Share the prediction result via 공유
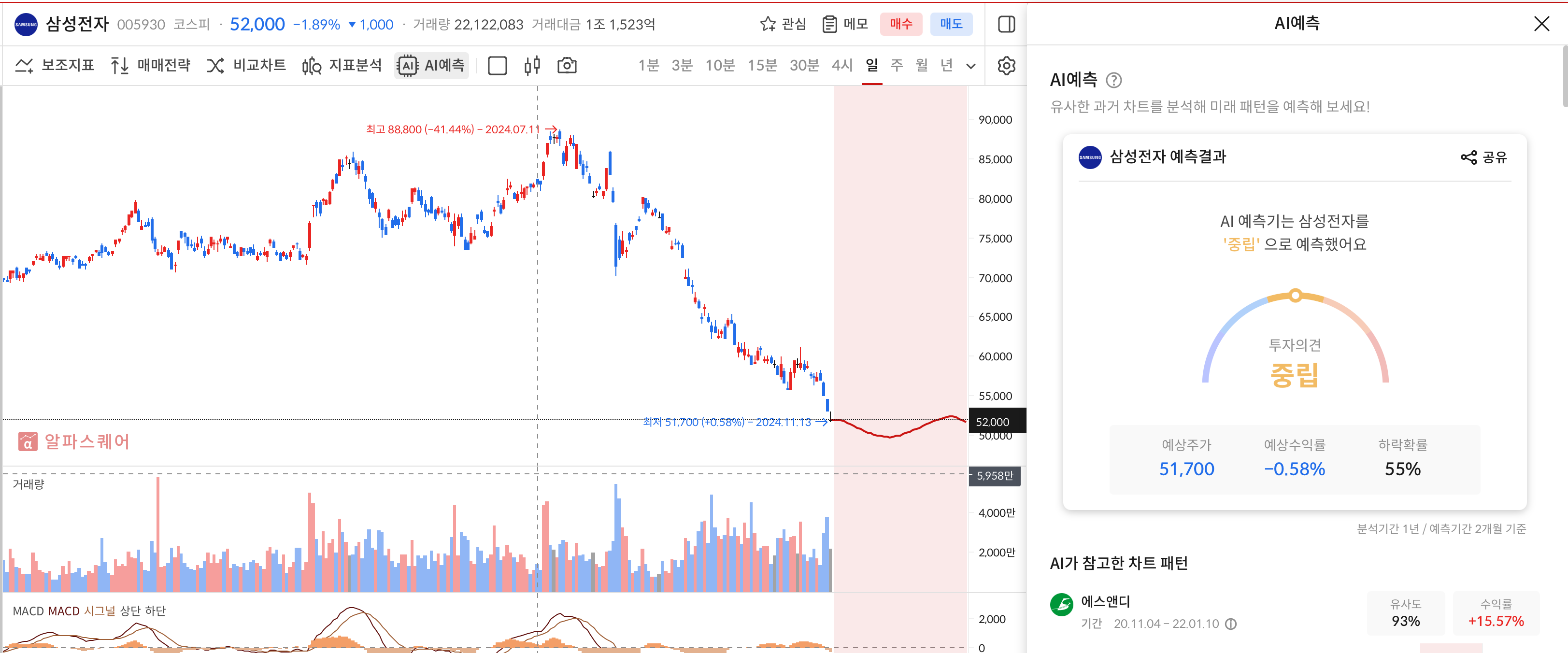Screen dimensions: 1568x653 click(x=1483, y=157)
